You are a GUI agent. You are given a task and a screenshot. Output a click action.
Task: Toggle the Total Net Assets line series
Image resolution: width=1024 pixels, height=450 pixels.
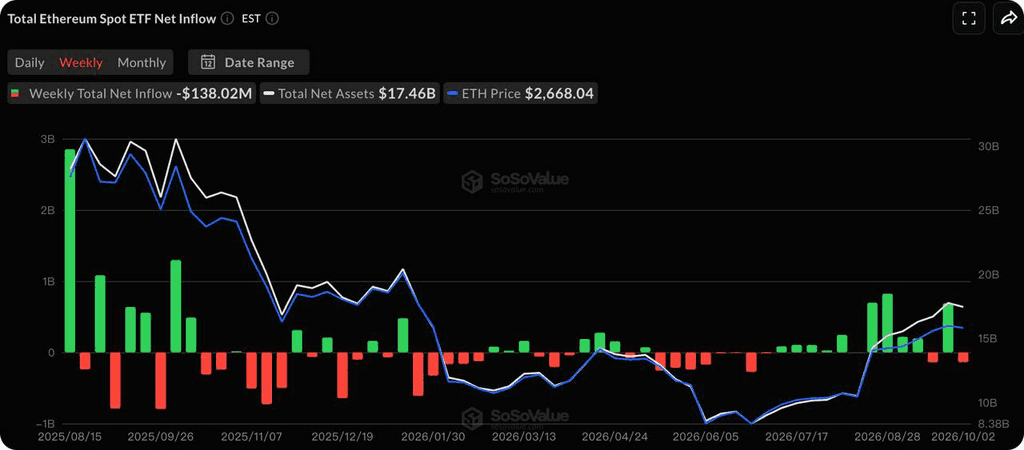(x=349, y=93)
